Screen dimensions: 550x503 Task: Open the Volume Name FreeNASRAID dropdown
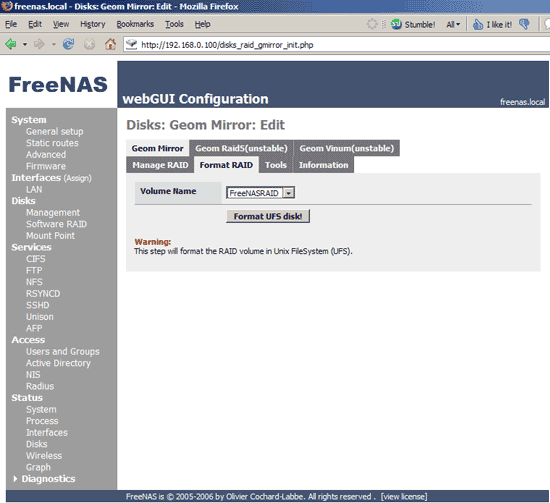pyautogui.click(x=260, y=193)
